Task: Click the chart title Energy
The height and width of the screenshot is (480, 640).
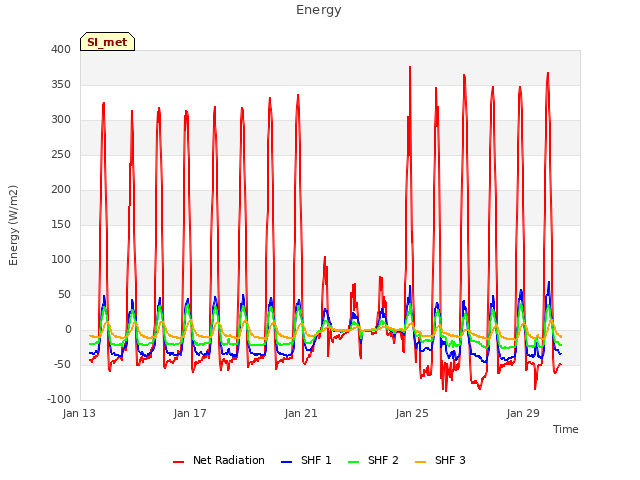Action: click(319, 10)
